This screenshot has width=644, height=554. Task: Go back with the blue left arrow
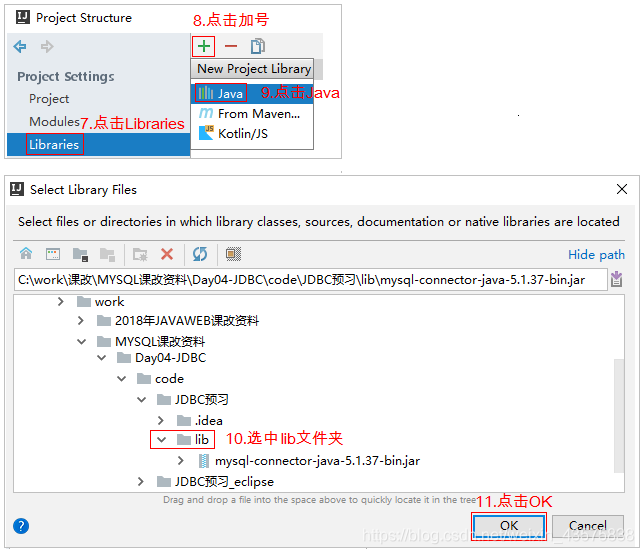point(20,46)
